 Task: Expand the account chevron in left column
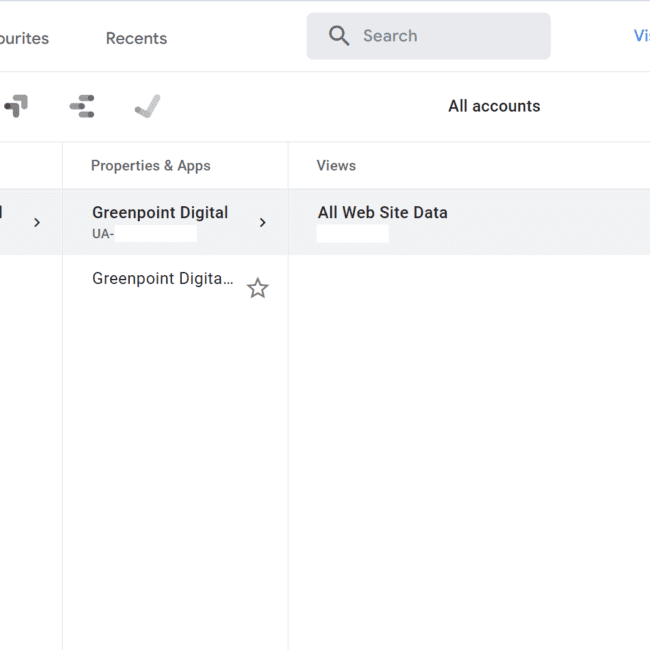pos(37,223)
